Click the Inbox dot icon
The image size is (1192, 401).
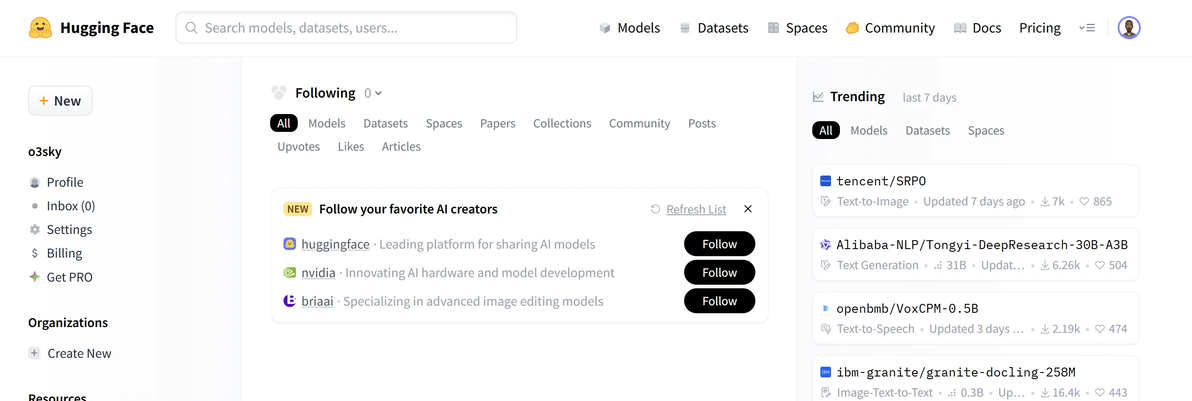[x=34, y=206]
